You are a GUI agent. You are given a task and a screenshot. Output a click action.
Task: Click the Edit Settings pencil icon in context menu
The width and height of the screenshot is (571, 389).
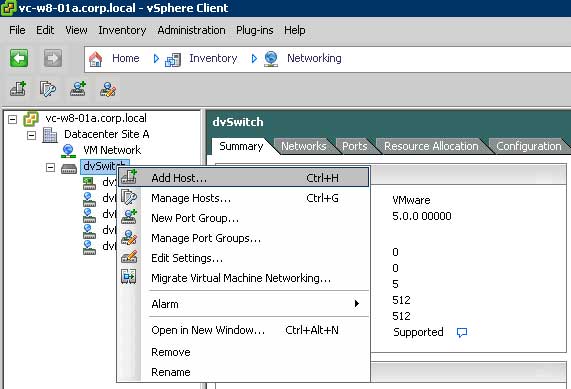(129, 257)
